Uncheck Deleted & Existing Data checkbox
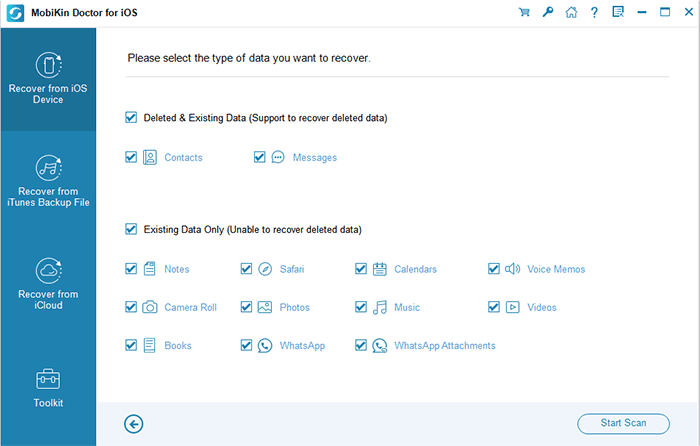Screen dimensions: 700x446 pos(131,117)
